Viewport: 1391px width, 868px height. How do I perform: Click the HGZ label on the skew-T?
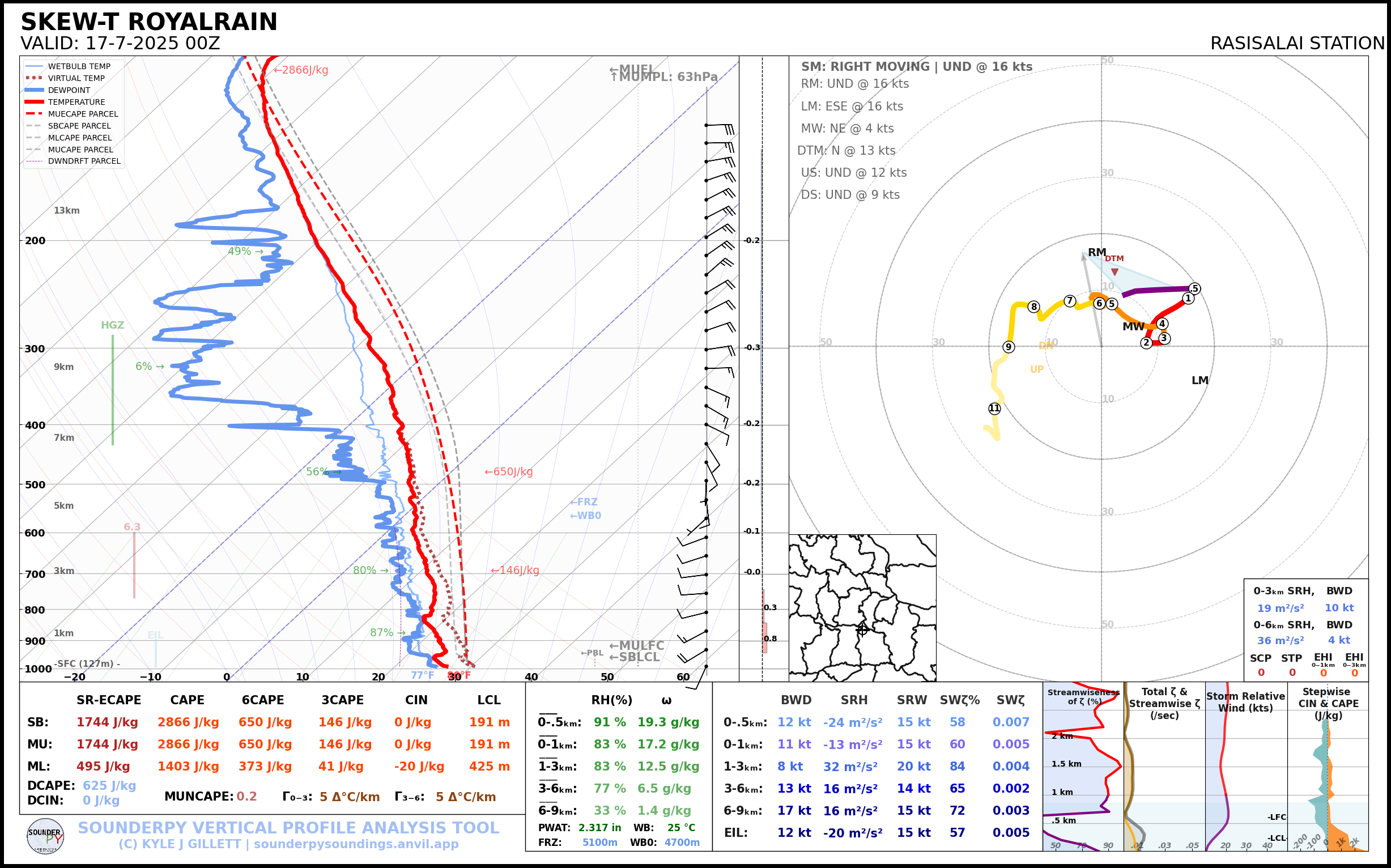click(113, 325)
